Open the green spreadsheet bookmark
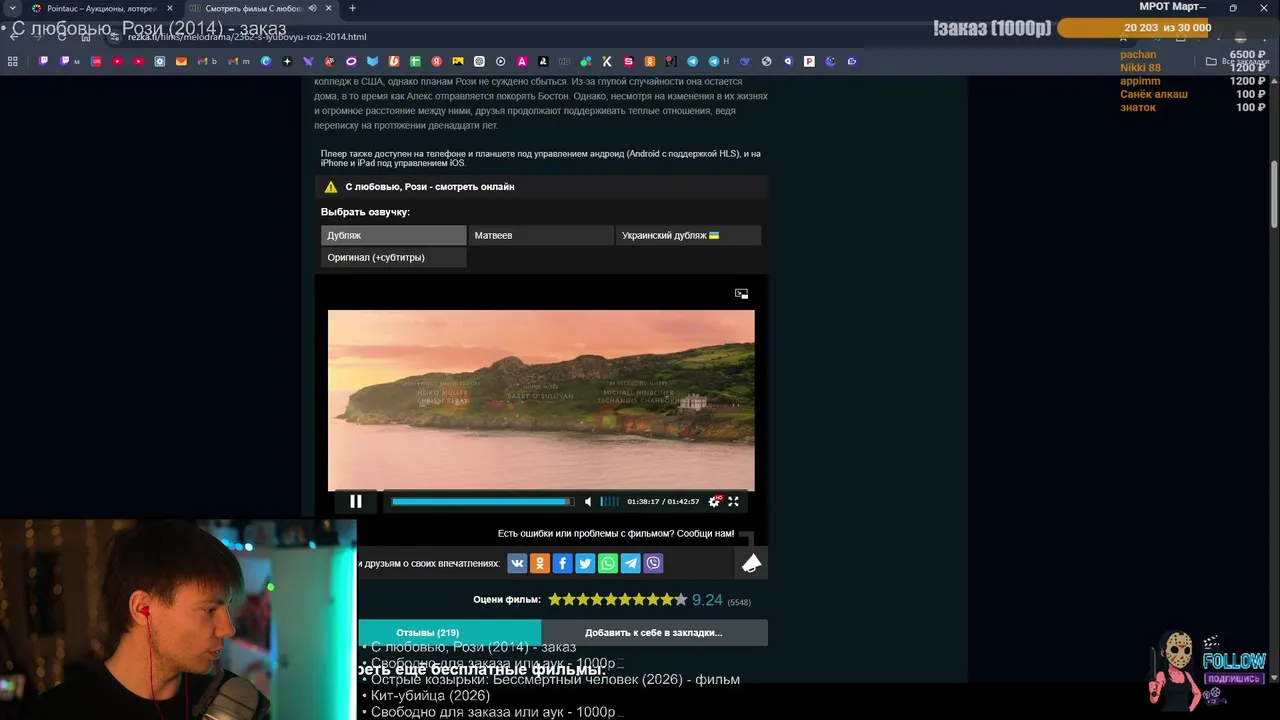1280x720 pixels. (x=415, y=61)
